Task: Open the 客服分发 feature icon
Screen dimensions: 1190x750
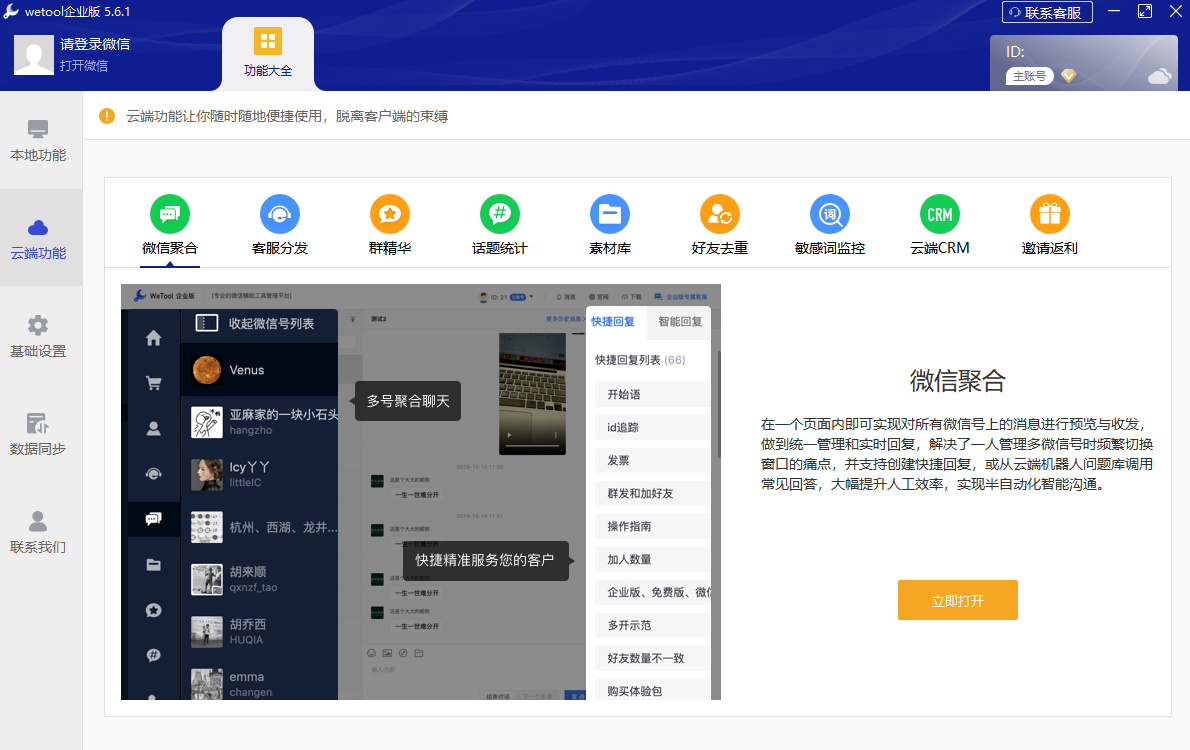Action: [x=280, y=214]
